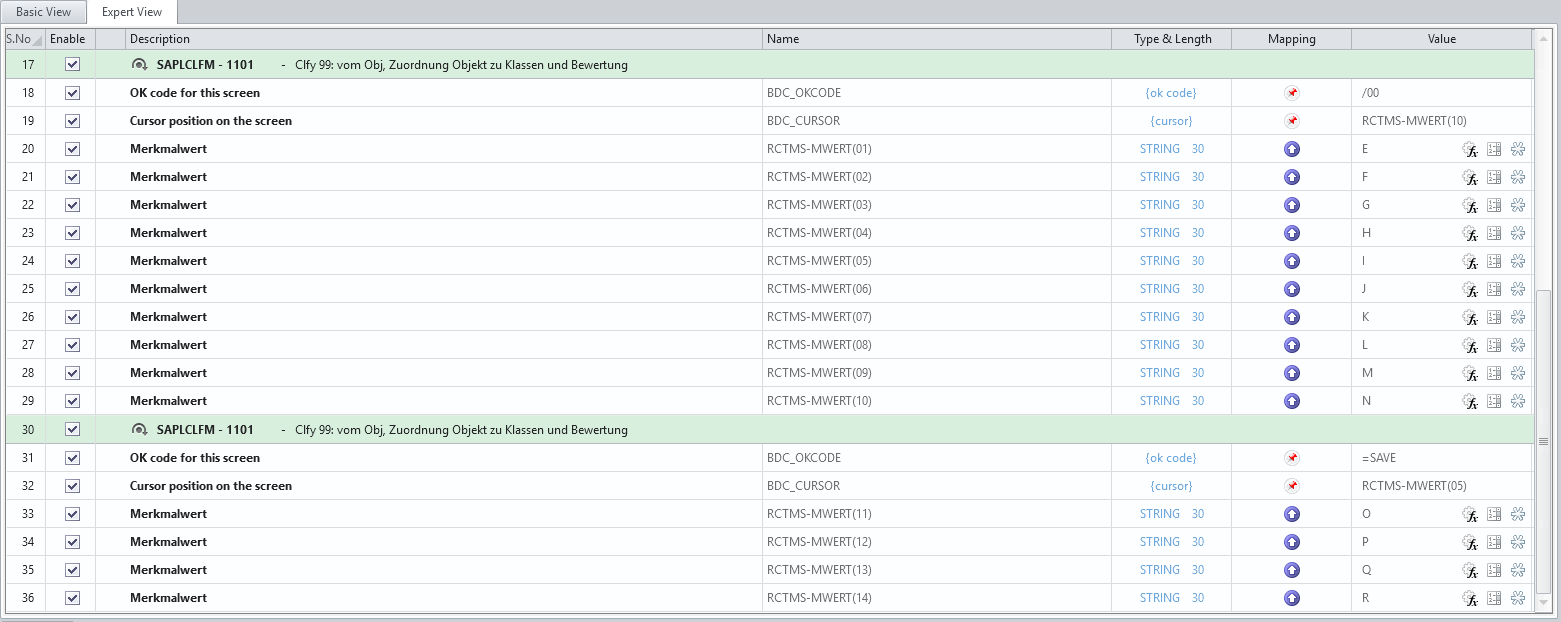
Task: Click the fx icon on the Merkmalwert R row
Action: [x=1471, y=597]
